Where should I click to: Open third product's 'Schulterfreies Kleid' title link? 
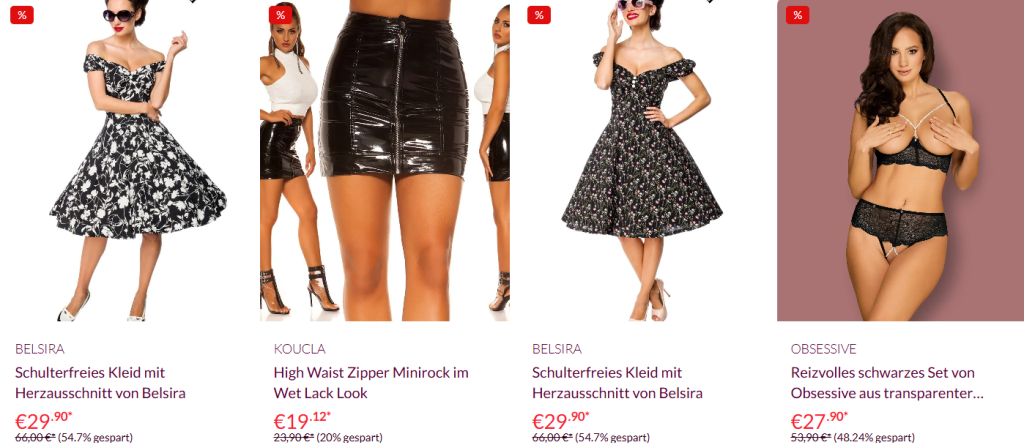click(617, 383)
